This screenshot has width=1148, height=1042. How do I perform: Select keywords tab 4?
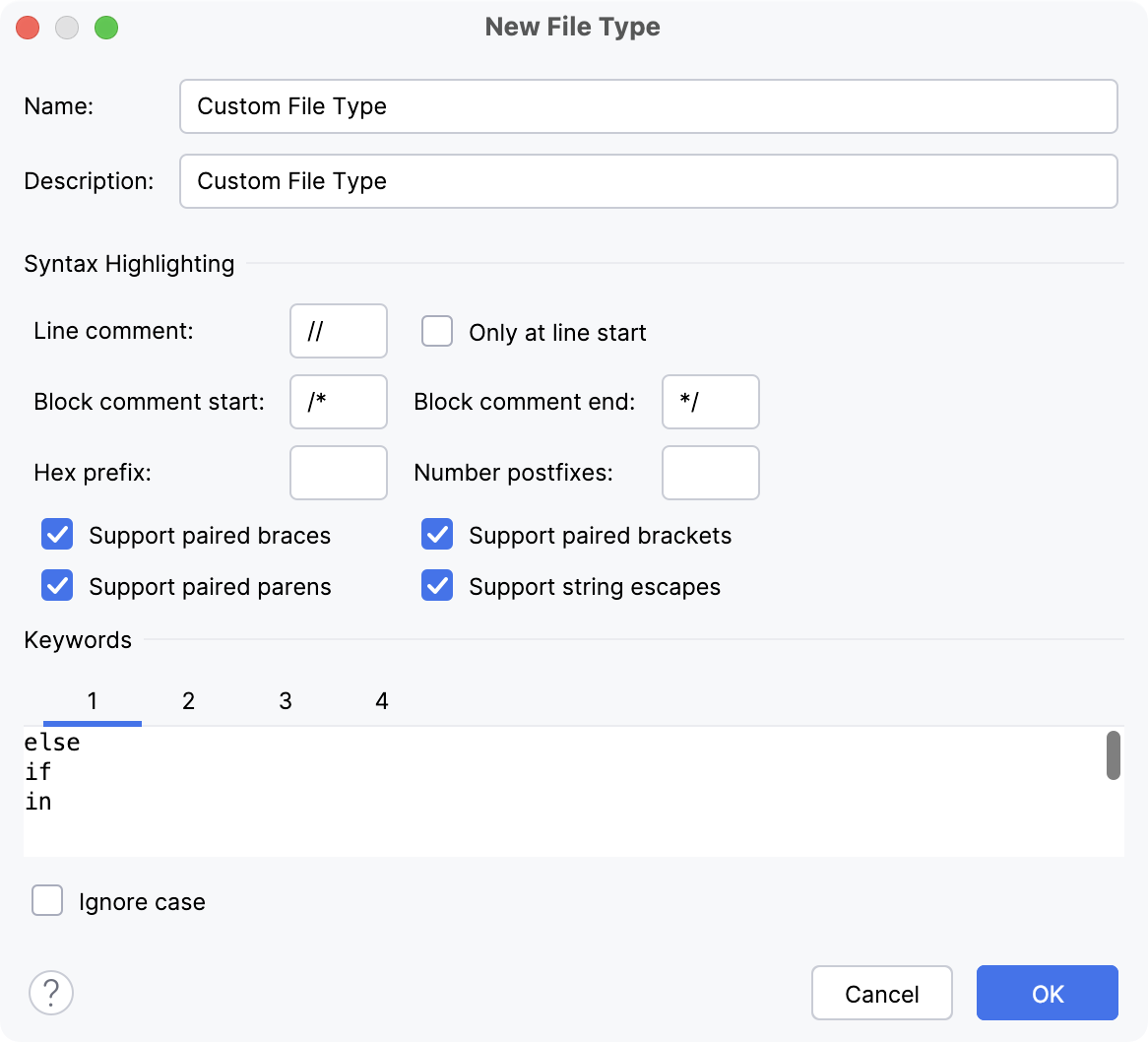381,701
